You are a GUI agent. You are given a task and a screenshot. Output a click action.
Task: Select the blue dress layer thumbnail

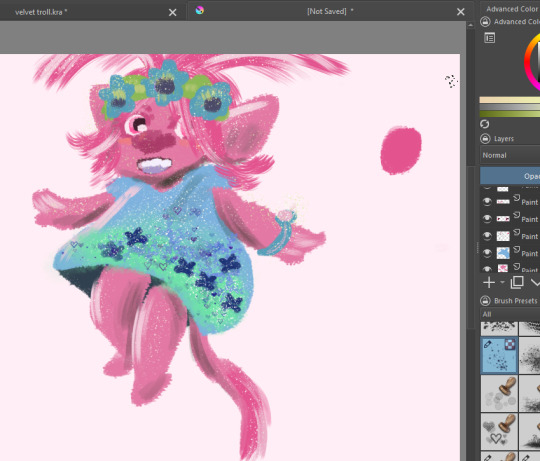coord(503,253)
